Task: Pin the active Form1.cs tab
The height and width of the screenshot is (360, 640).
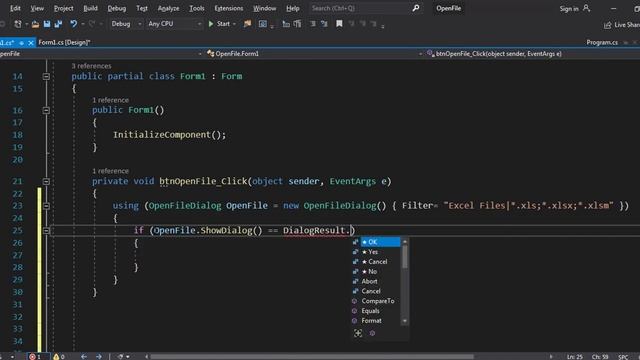Action: coord(21,42)
